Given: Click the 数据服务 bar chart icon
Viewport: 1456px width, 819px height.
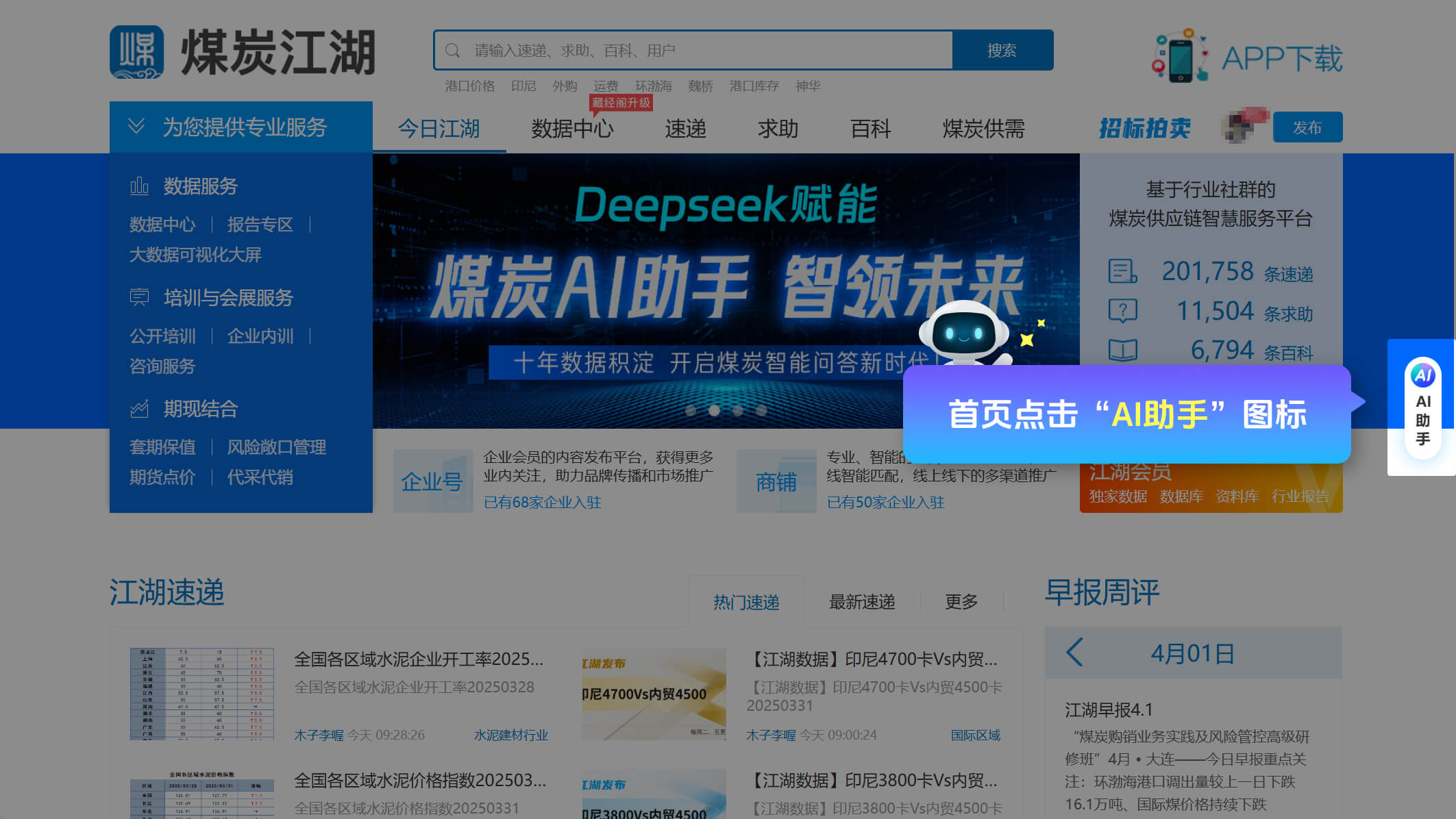Looking at the screenshot, I should 139,186.
